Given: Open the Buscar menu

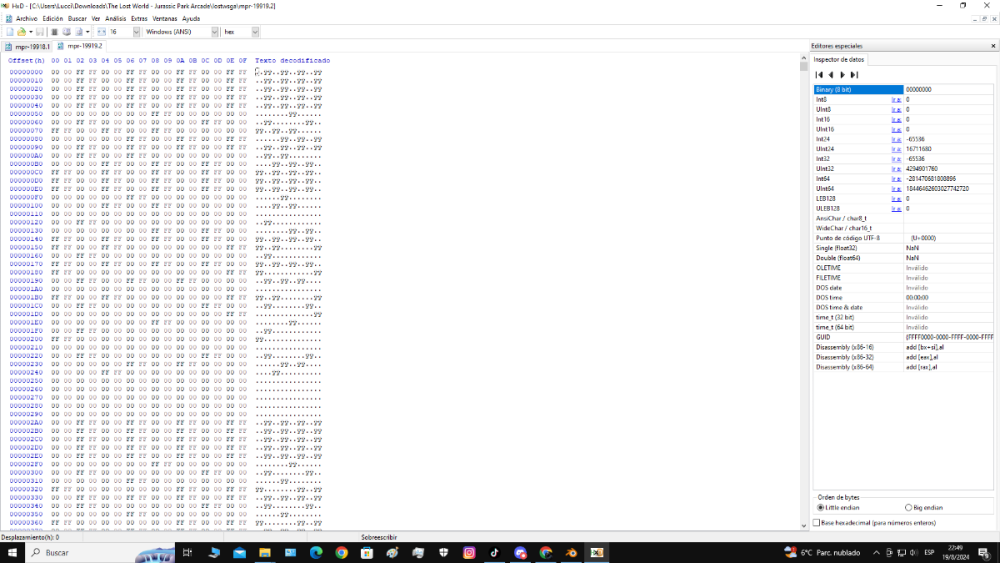Looking at the screenshot, I should [x=77, y=19].
